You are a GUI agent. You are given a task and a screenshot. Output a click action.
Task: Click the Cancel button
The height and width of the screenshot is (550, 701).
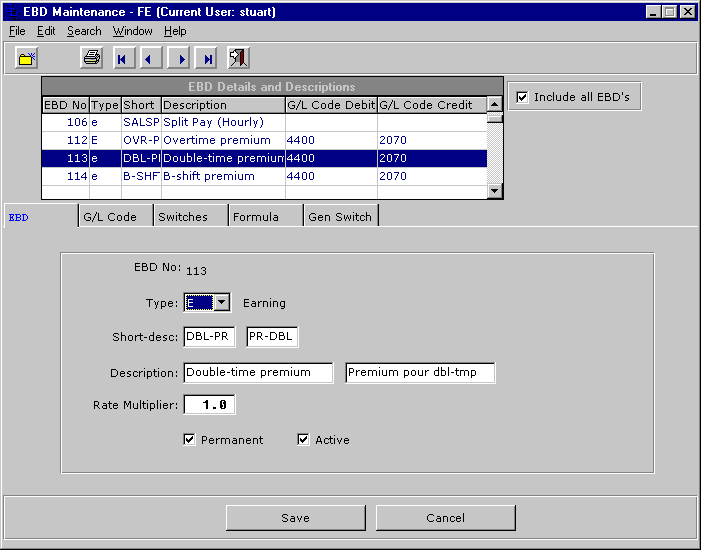[445, 518]
